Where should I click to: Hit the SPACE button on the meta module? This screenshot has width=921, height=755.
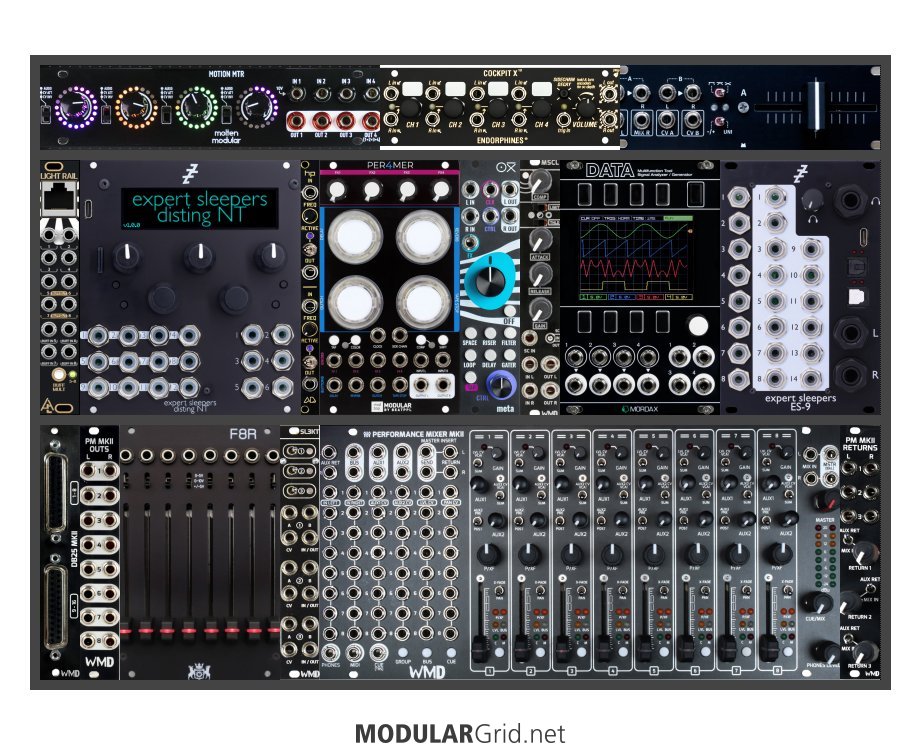click(470, 333)
